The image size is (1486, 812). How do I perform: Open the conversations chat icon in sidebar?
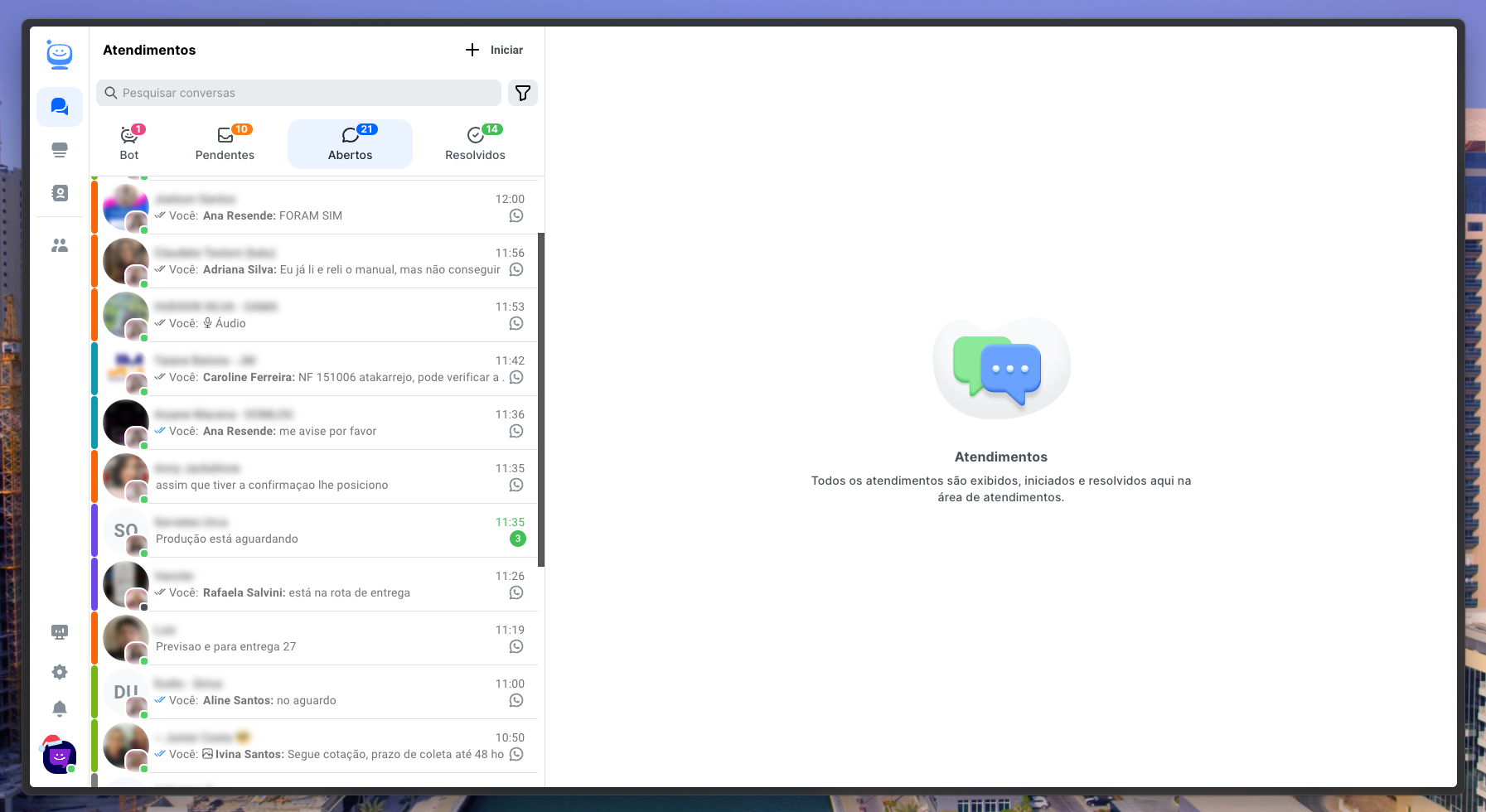point(60,107)
